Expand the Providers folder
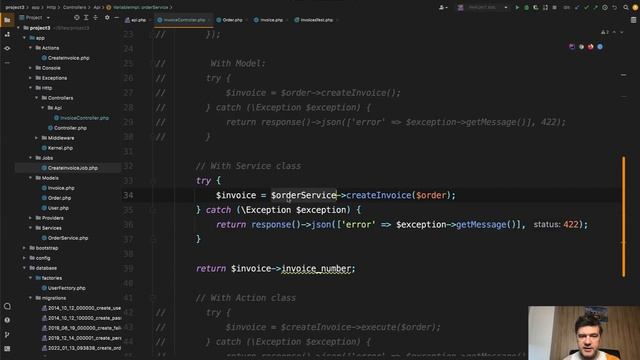 point(30,218)
